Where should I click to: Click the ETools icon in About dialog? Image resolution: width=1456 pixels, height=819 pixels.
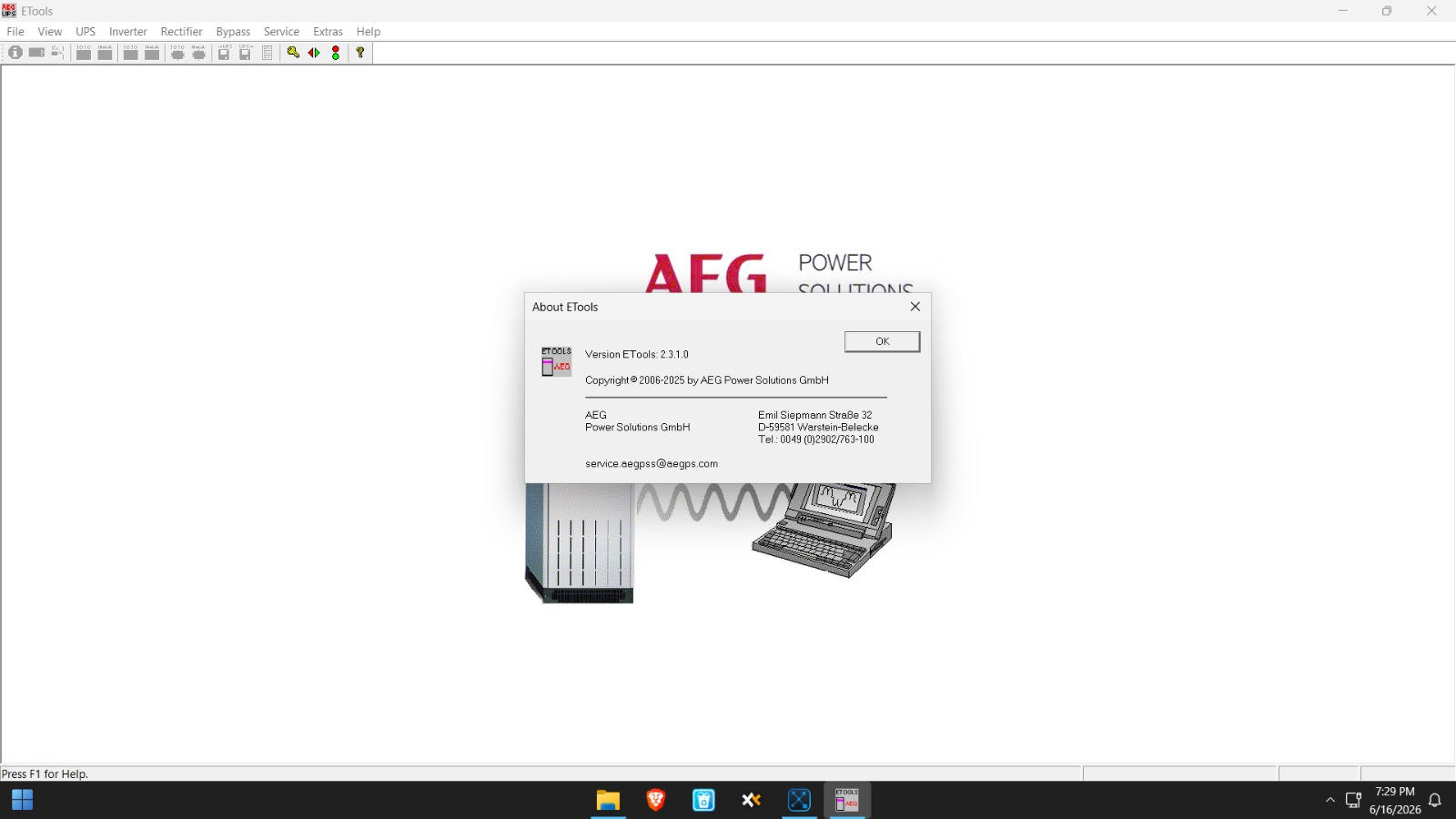[x=557, y=361]
